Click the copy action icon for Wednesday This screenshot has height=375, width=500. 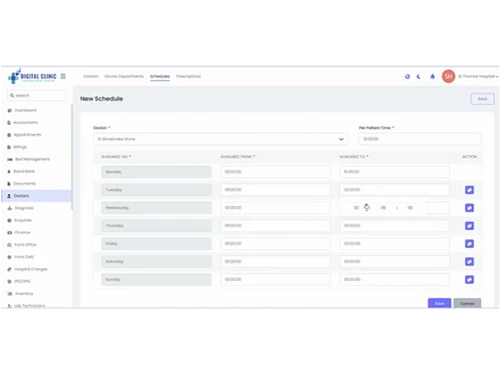[x=469, y=208]
